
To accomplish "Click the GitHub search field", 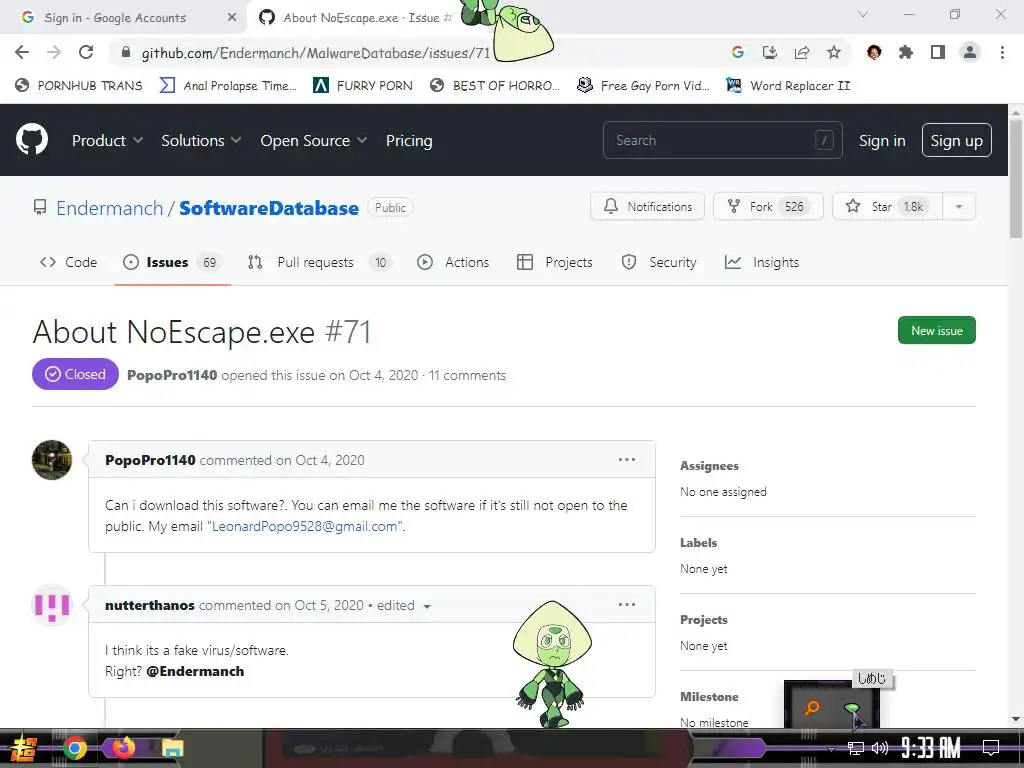I will tap(722, 140).
